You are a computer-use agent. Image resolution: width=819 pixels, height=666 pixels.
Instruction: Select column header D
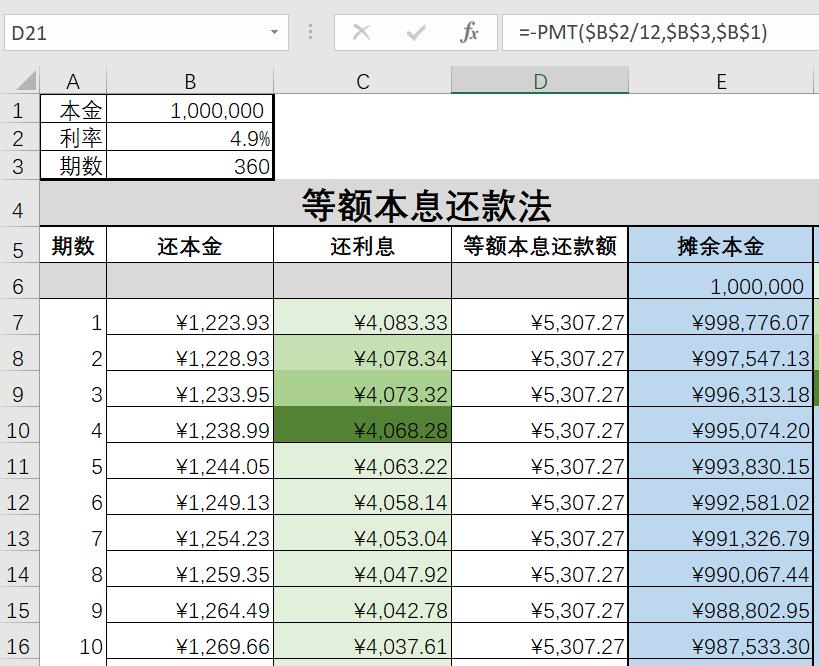pyautogui.click(x=539, y=80)
